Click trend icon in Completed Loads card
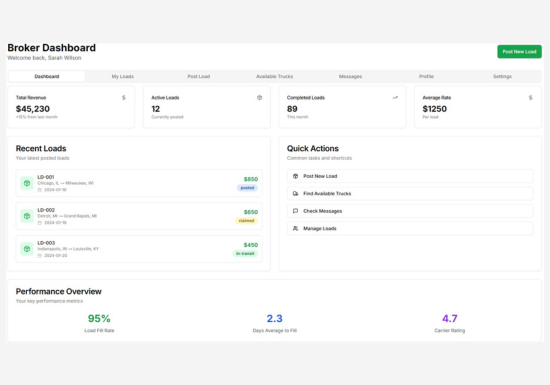The height and width of the screenshot is (385, 550). point(395,97)
